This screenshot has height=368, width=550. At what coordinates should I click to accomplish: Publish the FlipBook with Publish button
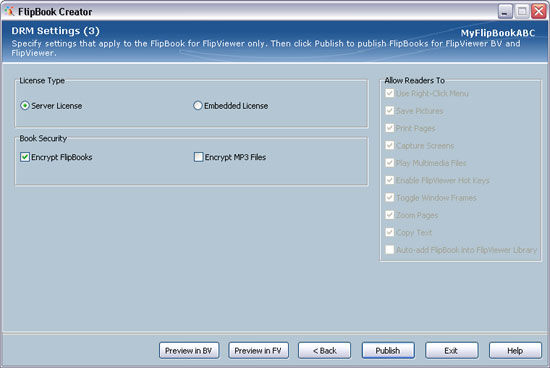tap(388, 350)
